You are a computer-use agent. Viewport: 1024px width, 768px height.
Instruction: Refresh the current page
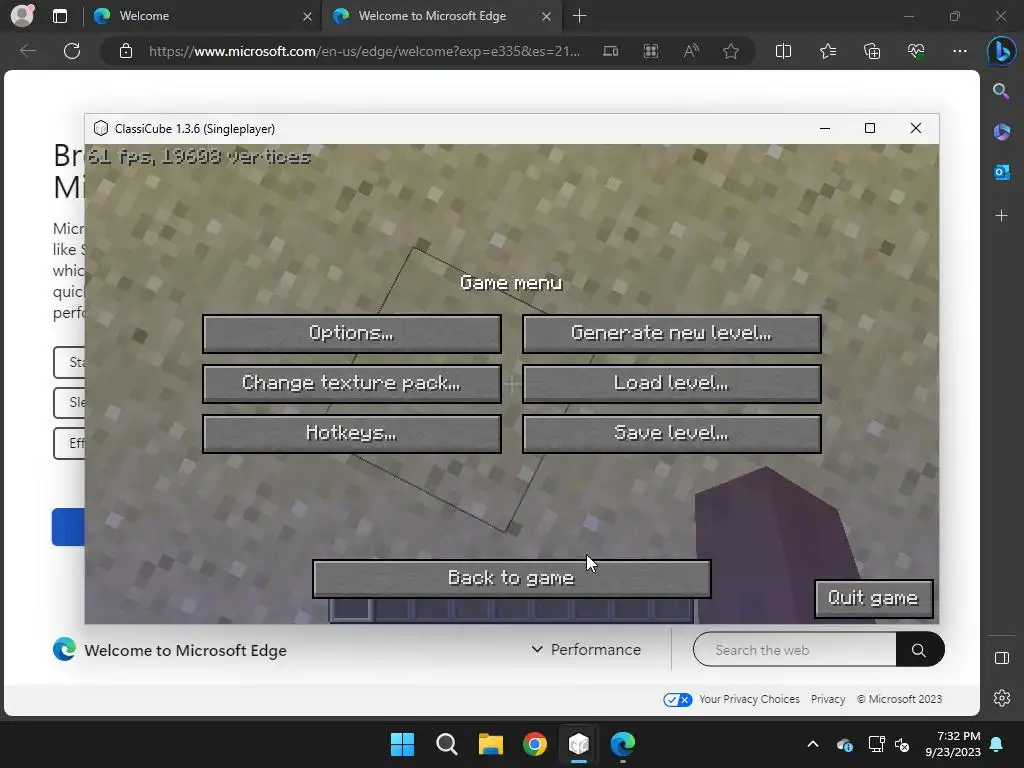click(72, 51)
